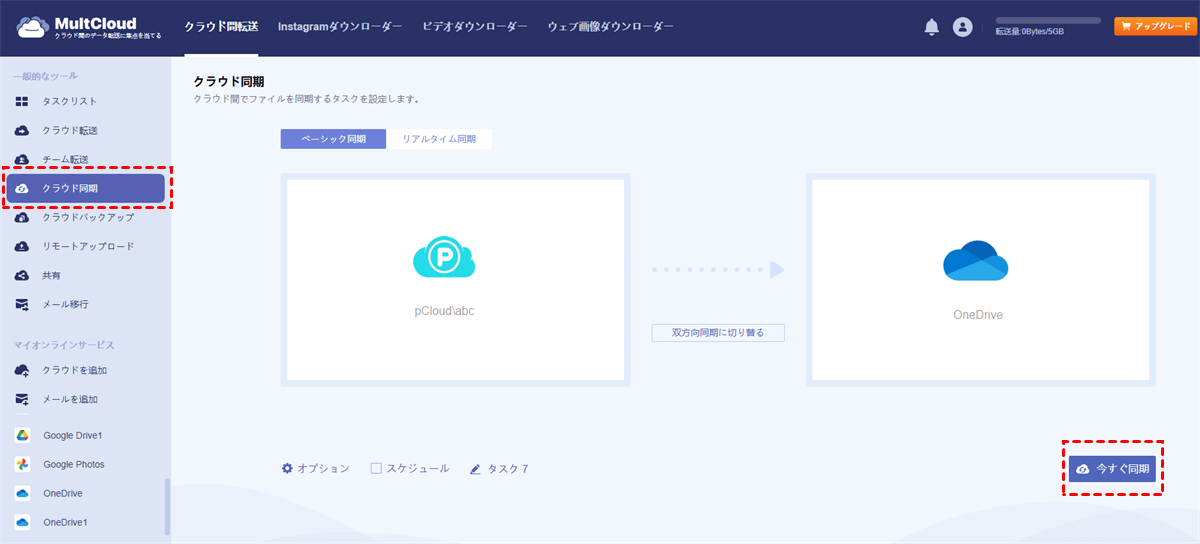Click the タスクリスト grid icon

coord(22,102)
